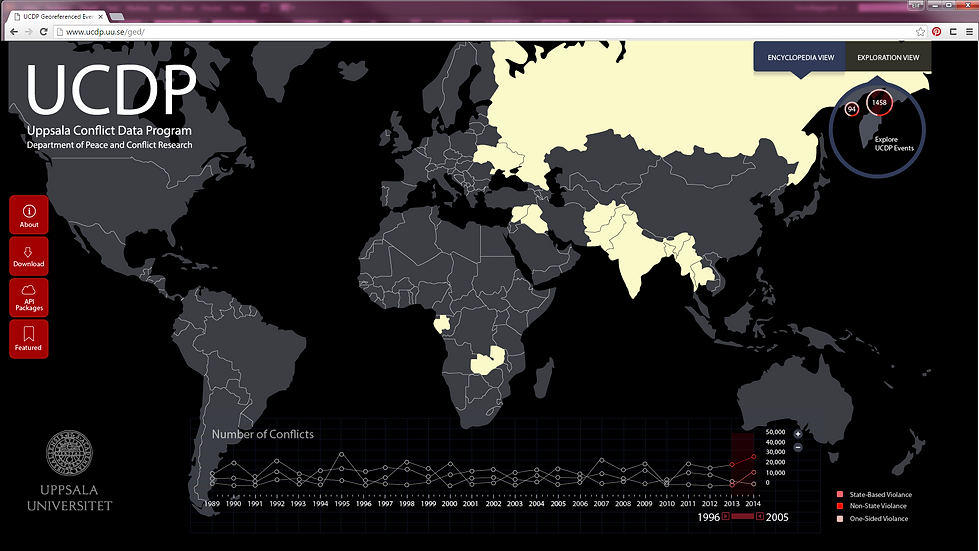Click the 50,000 axis label
This screenshot has width=979, height=551.
[x=775, y=432]
